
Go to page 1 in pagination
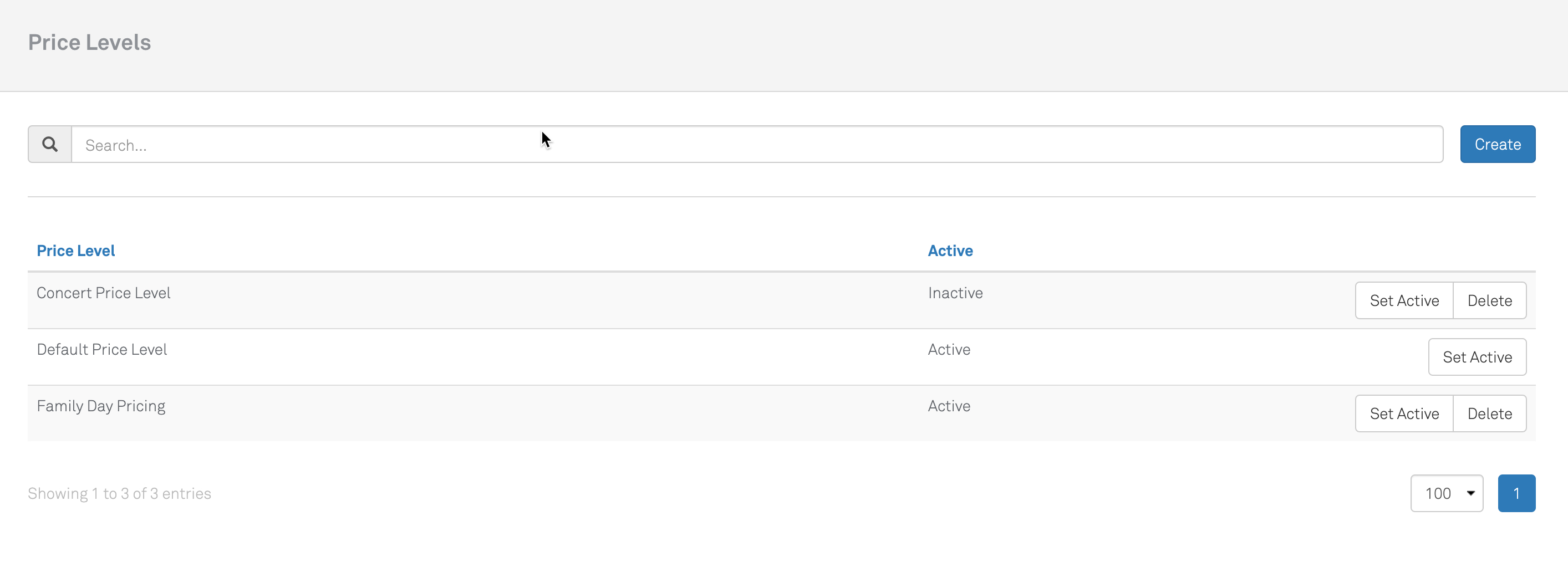[1516, 493]
